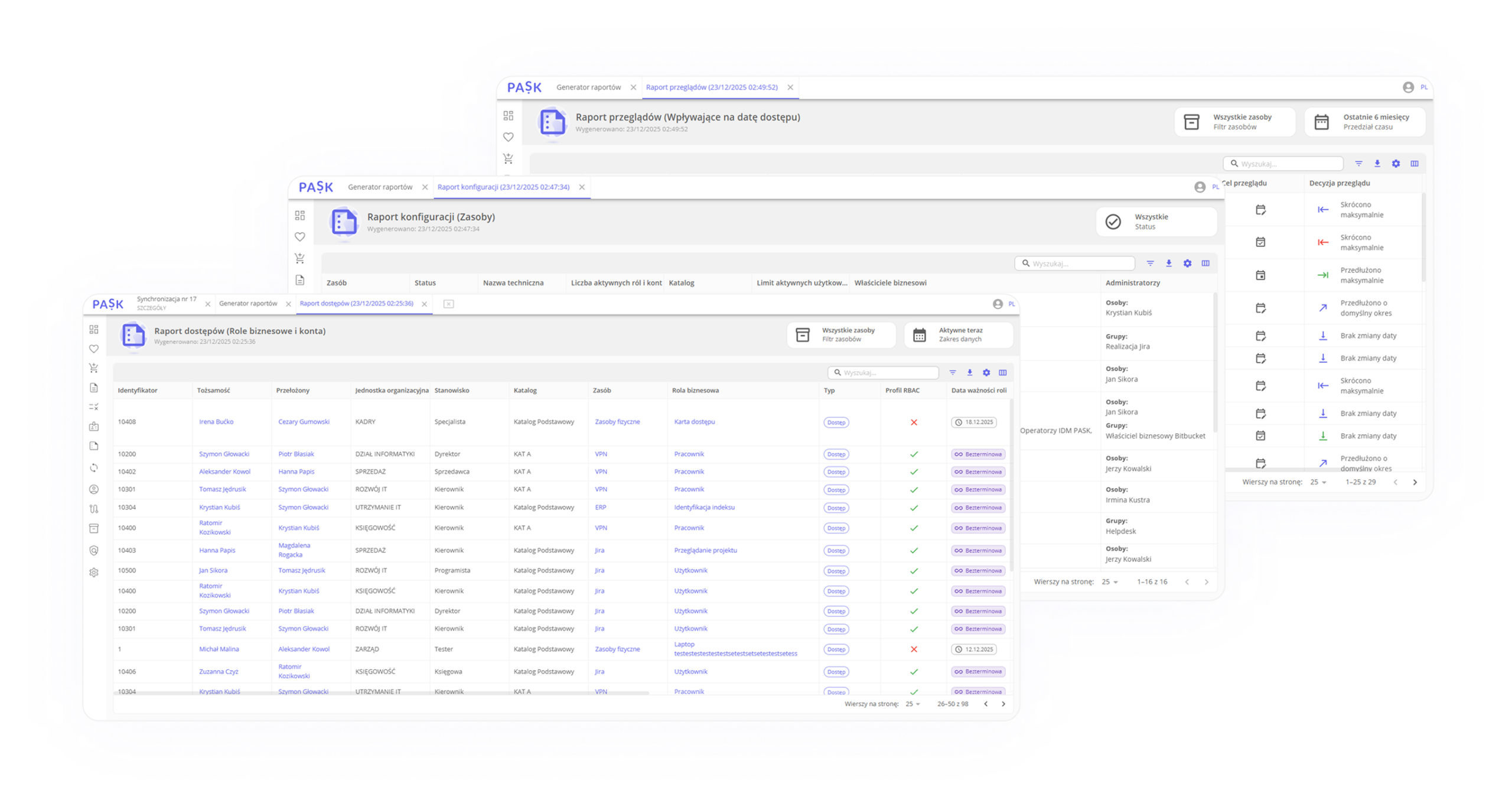
Task: Open the user avatar icon in the Raport dostępów header
Action: click(998, 304)
